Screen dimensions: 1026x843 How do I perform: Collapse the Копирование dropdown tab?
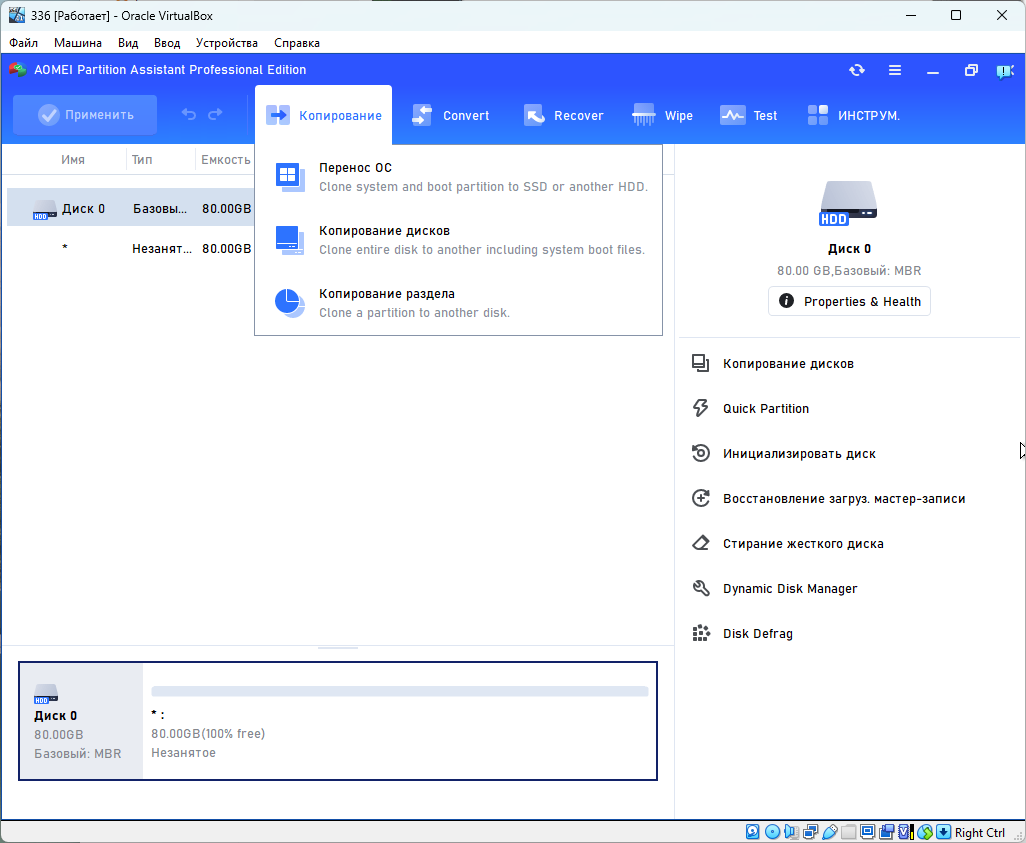(324, 115)
